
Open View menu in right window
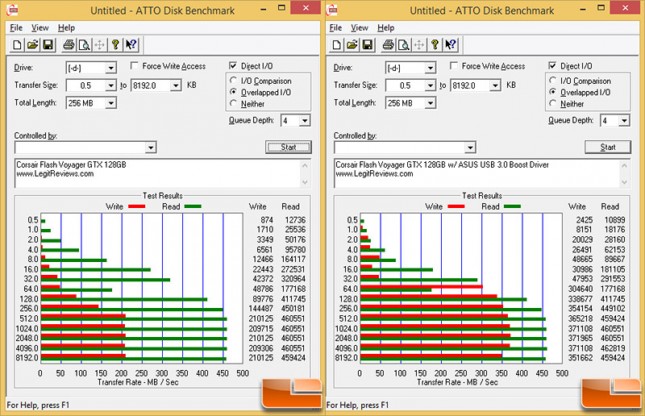click(360, 28)
